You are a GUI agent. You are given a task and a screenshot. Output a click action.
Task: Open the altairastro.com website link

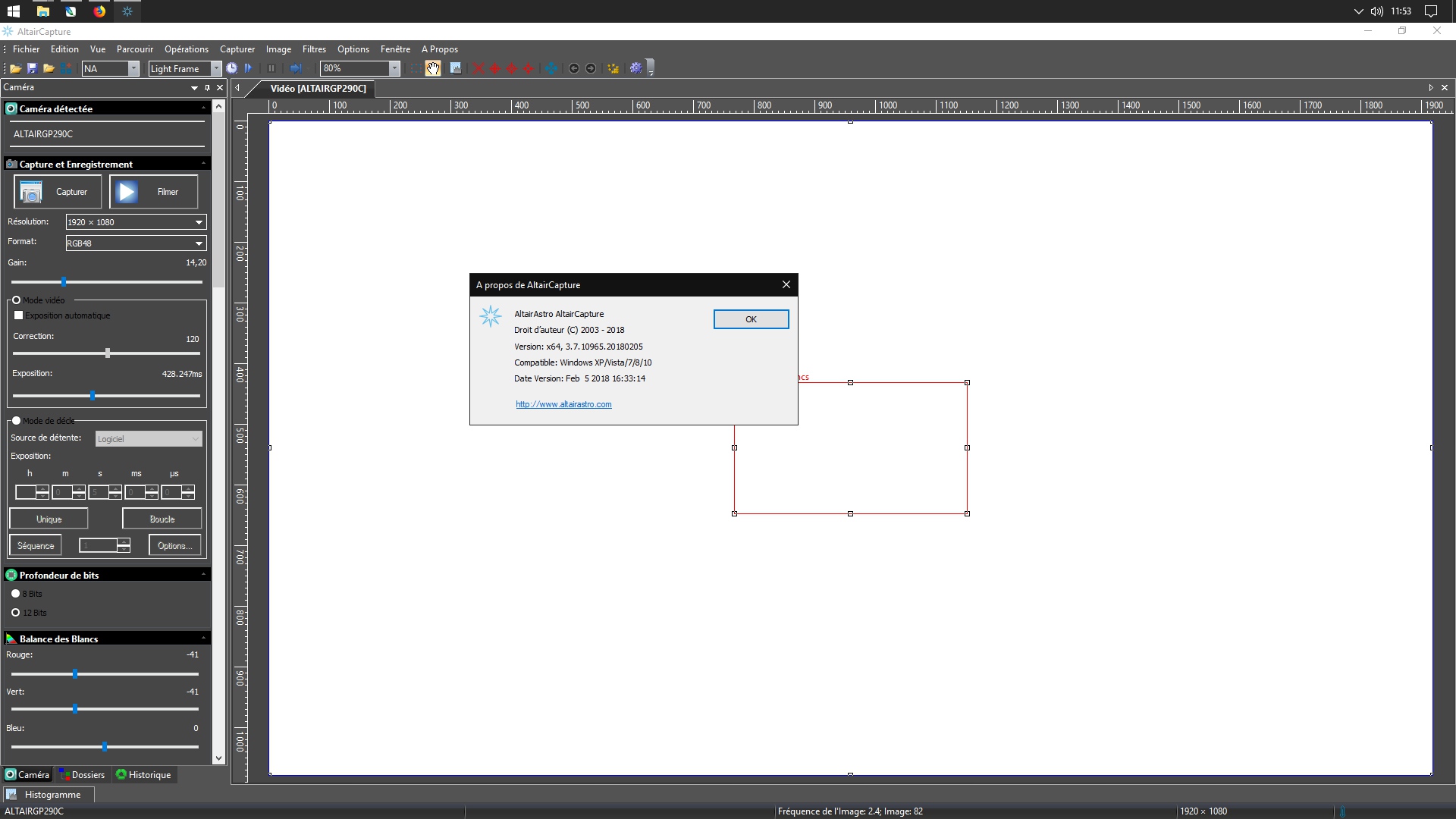click(x=563, y=404)
